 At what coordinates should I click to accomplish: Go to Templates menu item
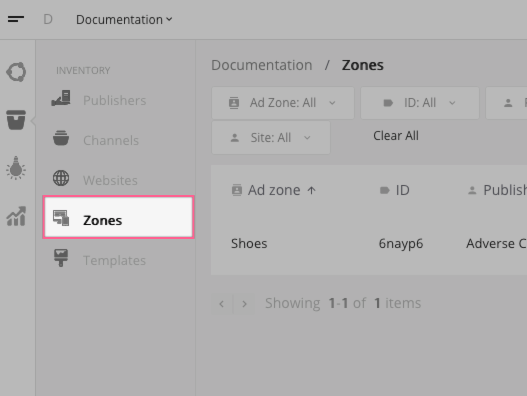[114, 261]
